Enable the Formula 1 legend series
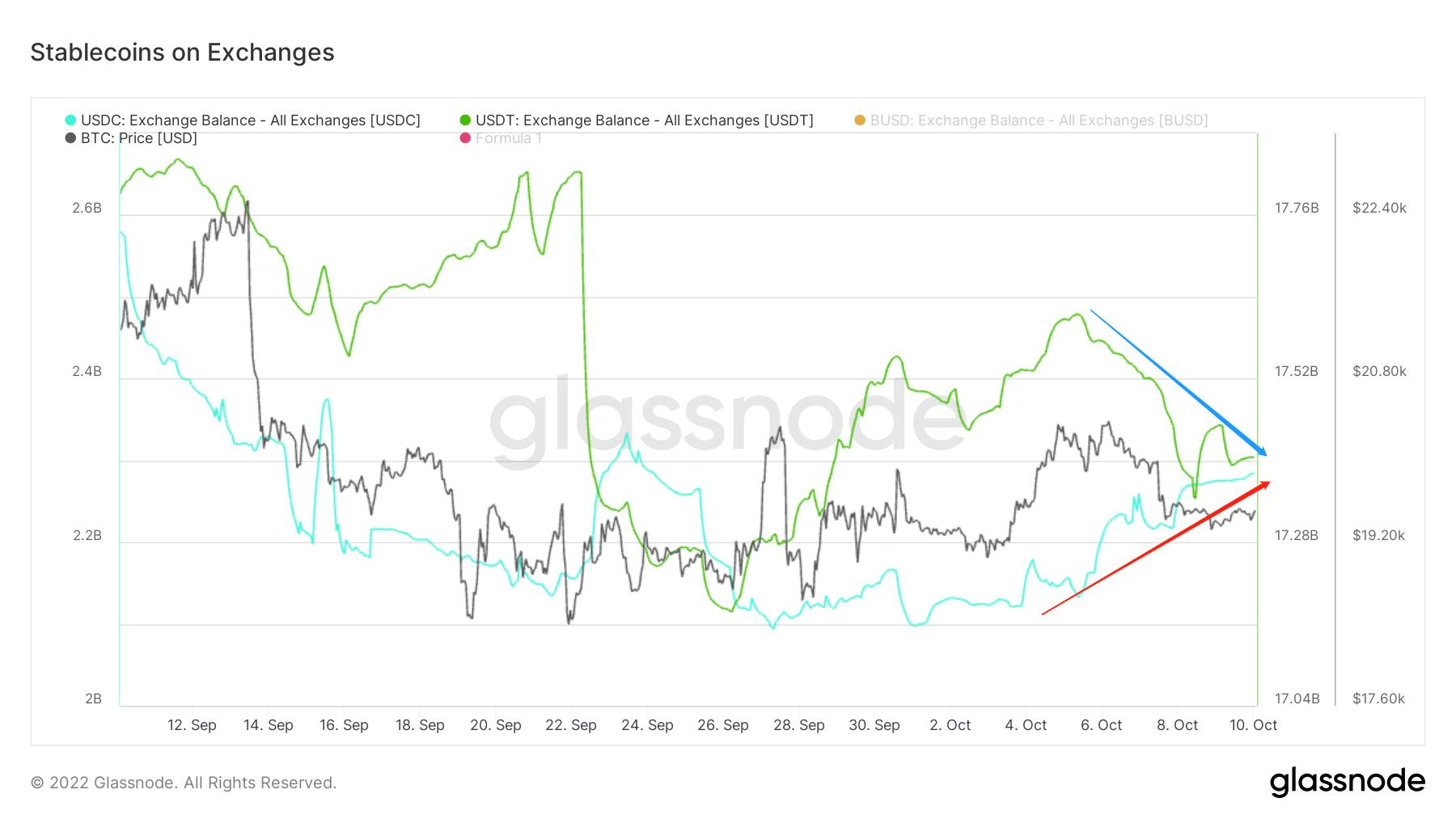This screenshot has width=1456, height=819. 508,138
